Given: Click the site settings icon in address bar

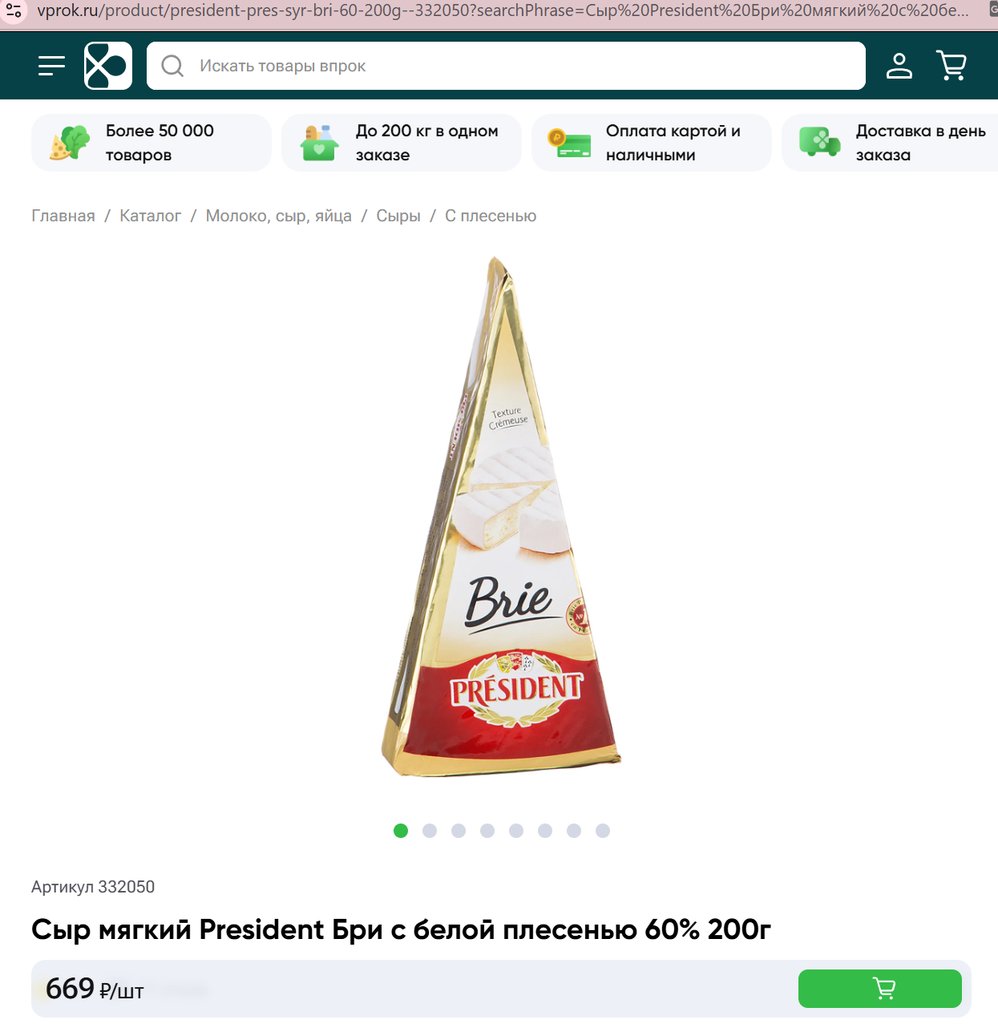Looking at the screenshot, I should pyautogui.click(x=14, y=10).
